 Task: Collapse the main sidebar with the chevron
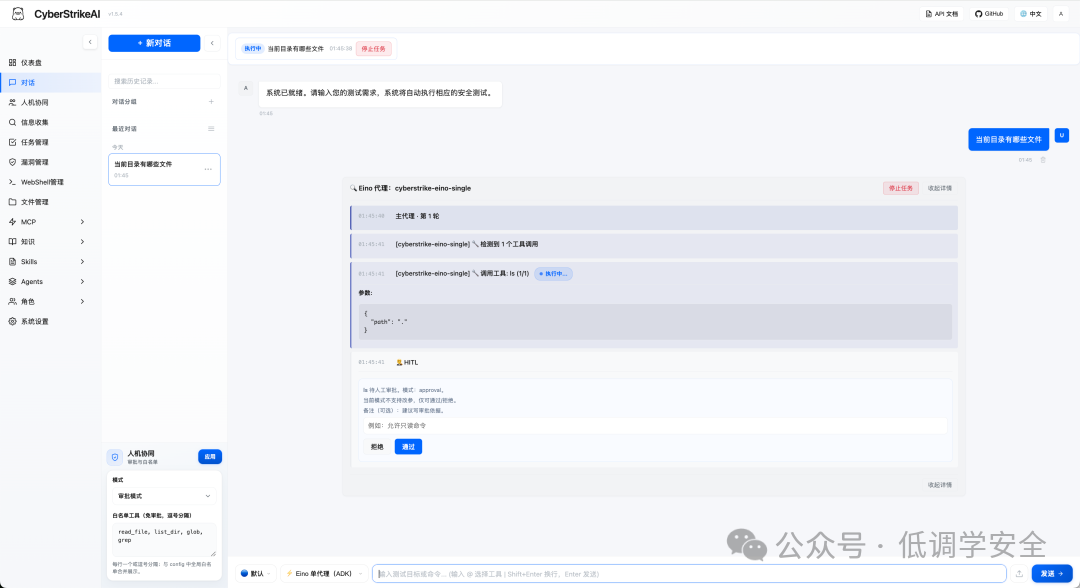point(90,43)
